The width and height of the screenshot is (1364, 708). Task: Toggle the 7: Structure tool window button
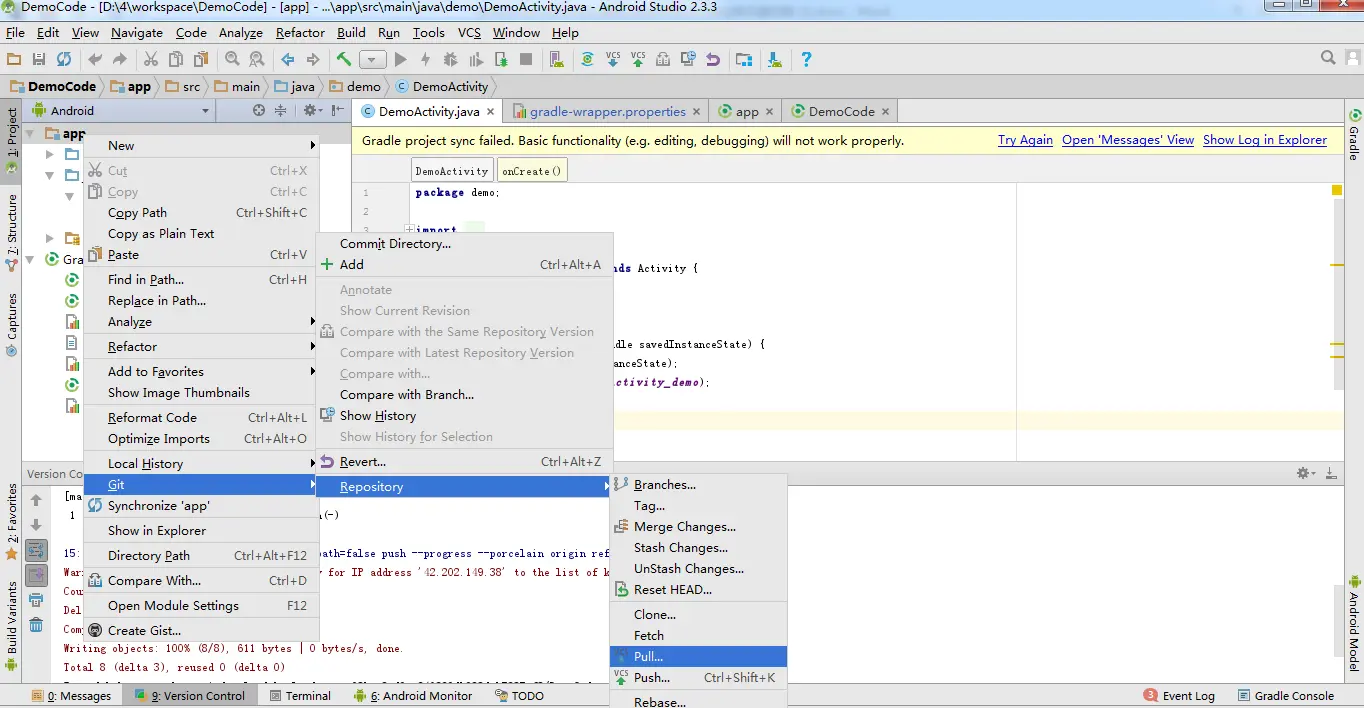click(x=11, y=233)
